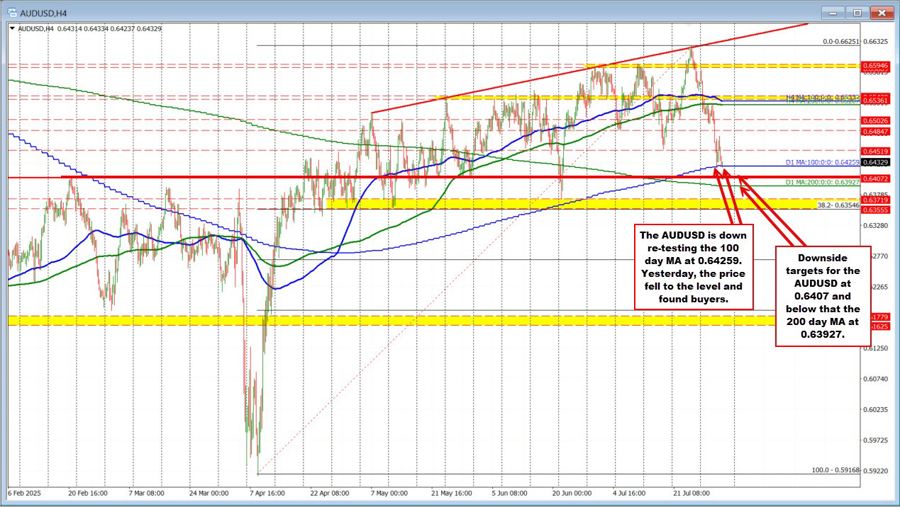The width and height of the screenshot is (900, 507).
Task: Click the D1 MA:200 label 0.63927
Action: click(x=823, y=182)
